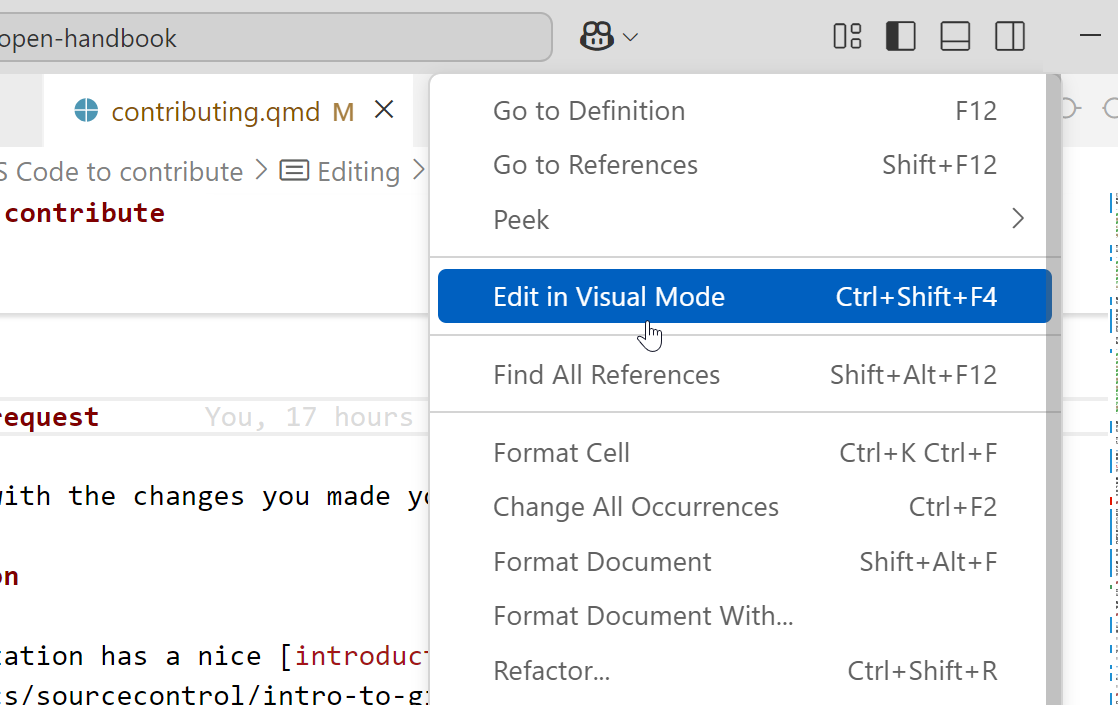Click the minimap scrollbar on right edge
This screenshot has height=705, width=1118.
[x=1112, y=400]
